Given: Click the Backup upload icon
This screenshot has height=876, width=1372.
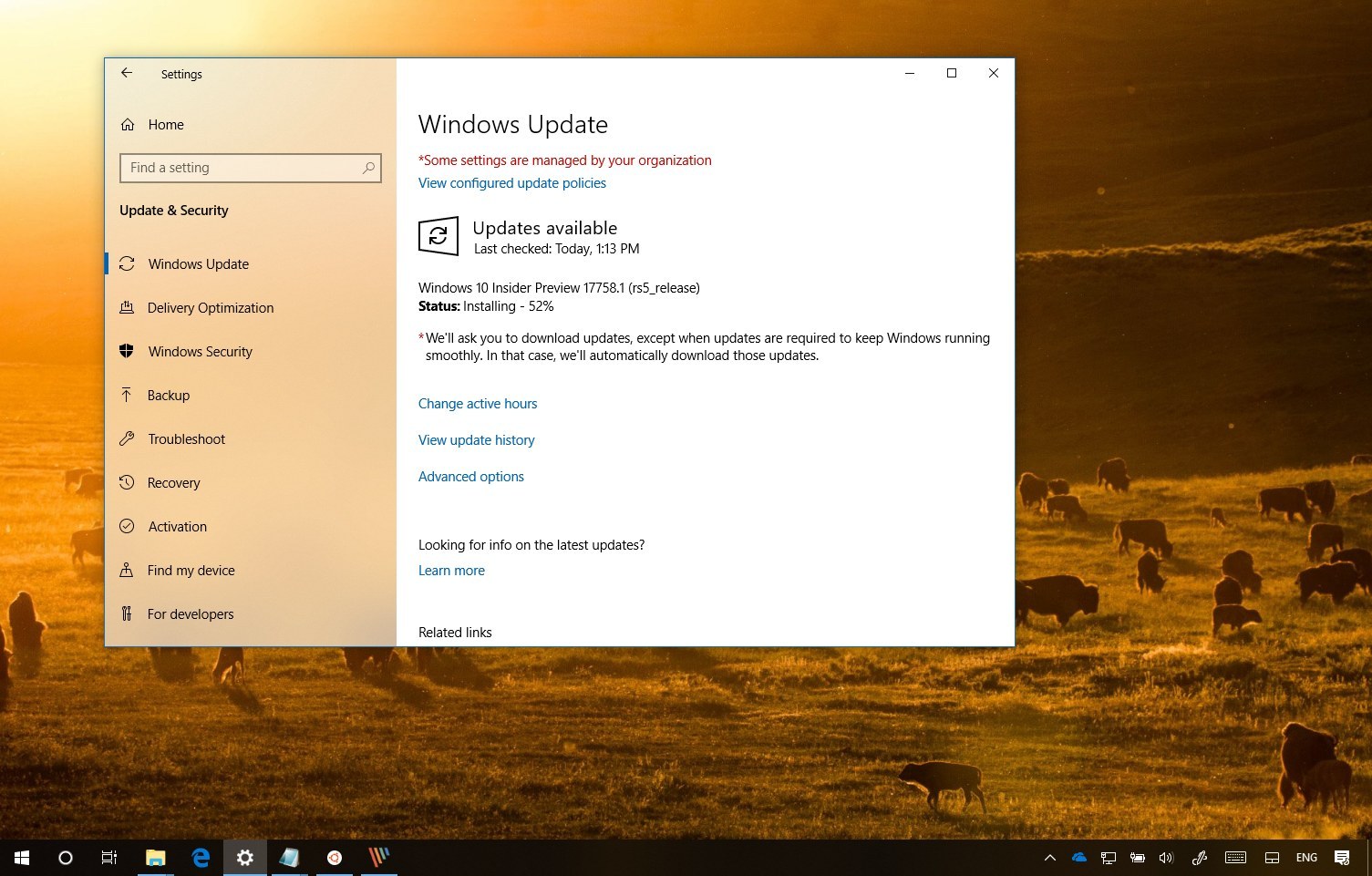Looking at the screenshot, I should (x=128, y=395).
